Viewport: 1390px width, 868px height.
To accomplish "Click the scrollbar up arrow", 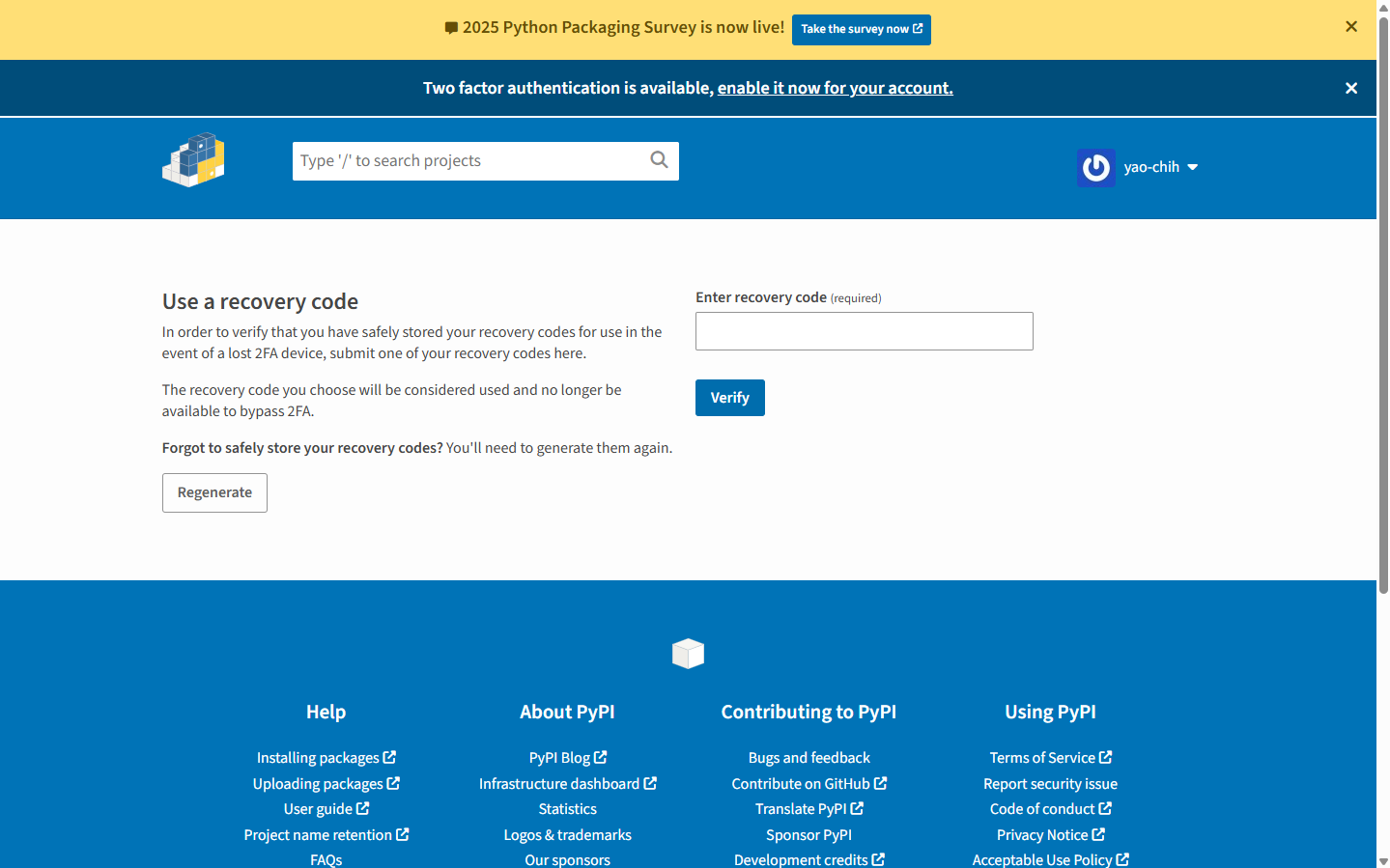I will (x=1383, y=7).
